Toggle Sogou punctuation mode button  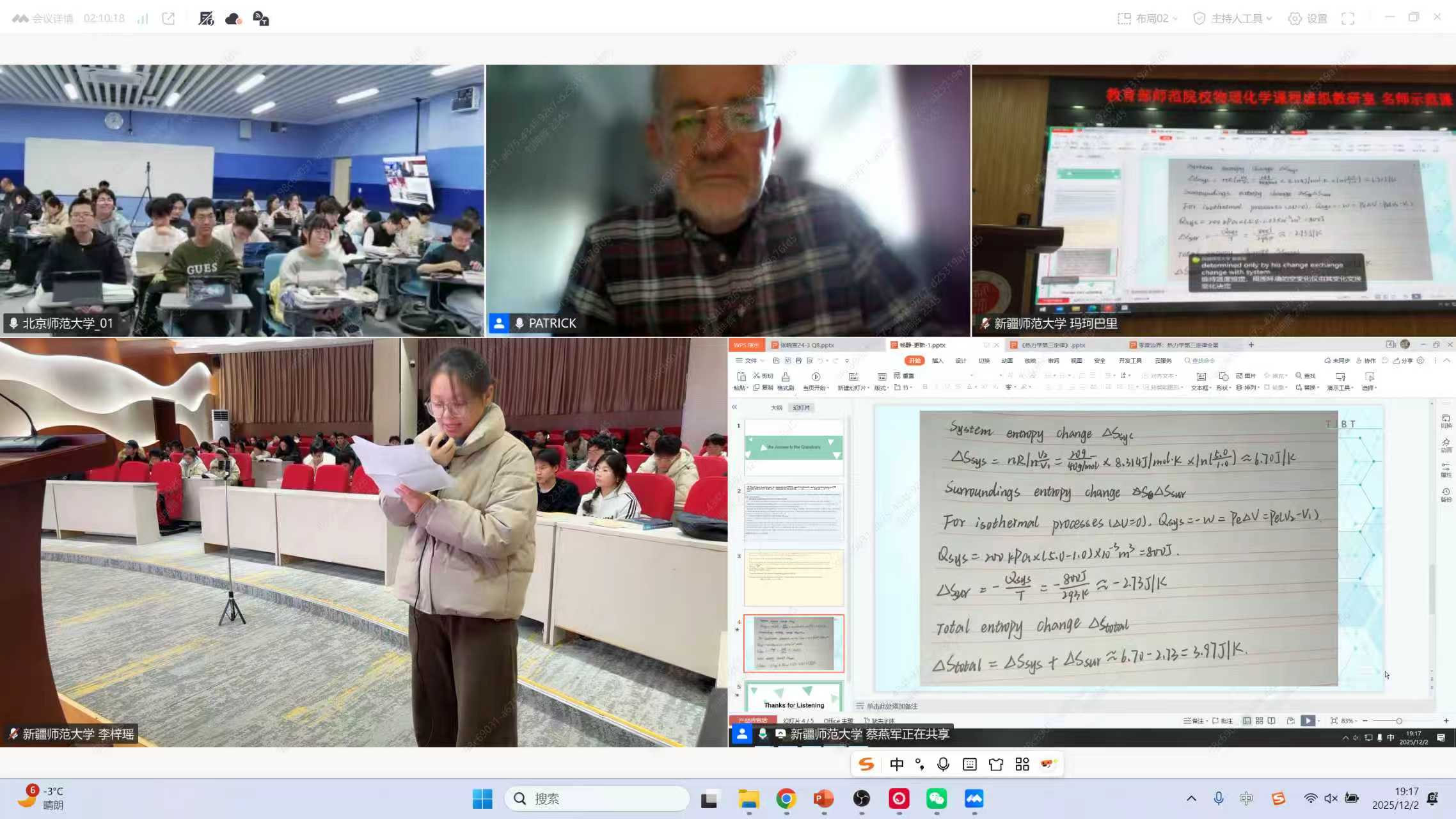tap(920, 764)
